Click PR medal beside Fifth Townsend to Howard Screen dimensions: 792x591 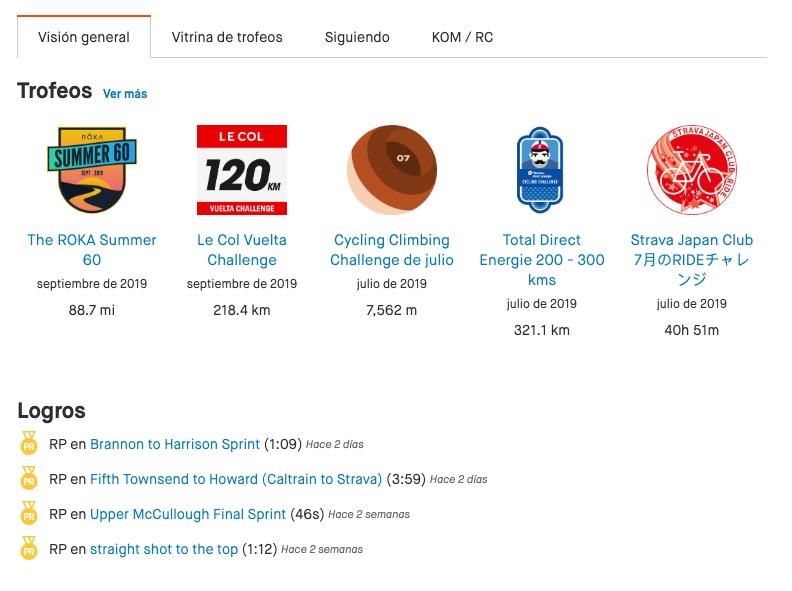pos(29,478)
